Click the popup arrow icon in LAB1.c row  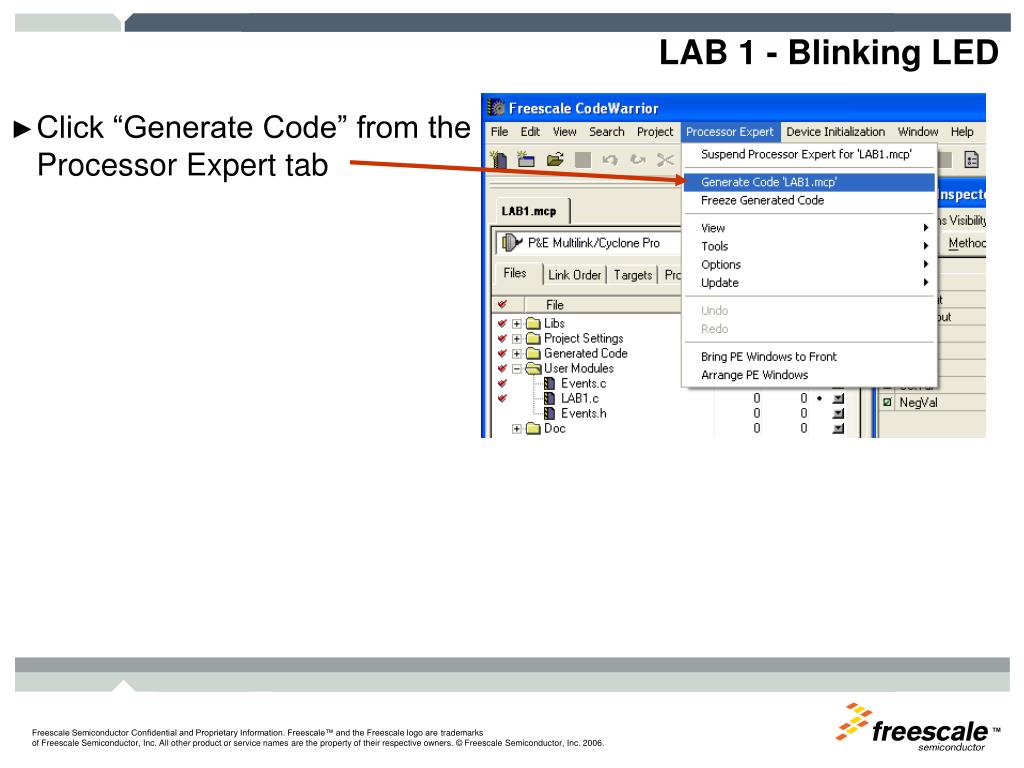tap(839, 398)
